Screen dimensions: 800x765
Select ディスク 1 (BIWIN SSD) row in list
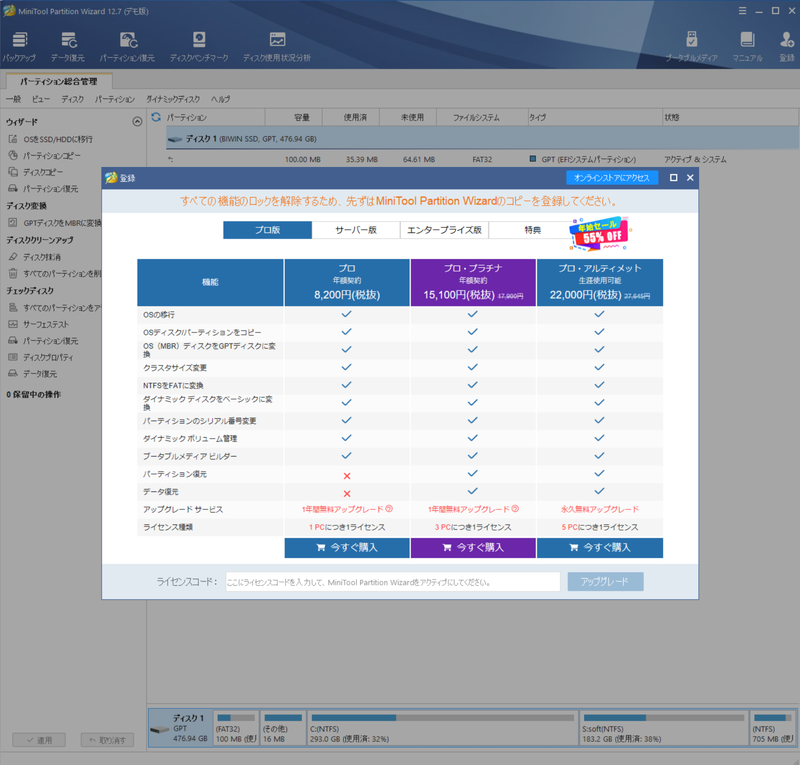[482, 139]
